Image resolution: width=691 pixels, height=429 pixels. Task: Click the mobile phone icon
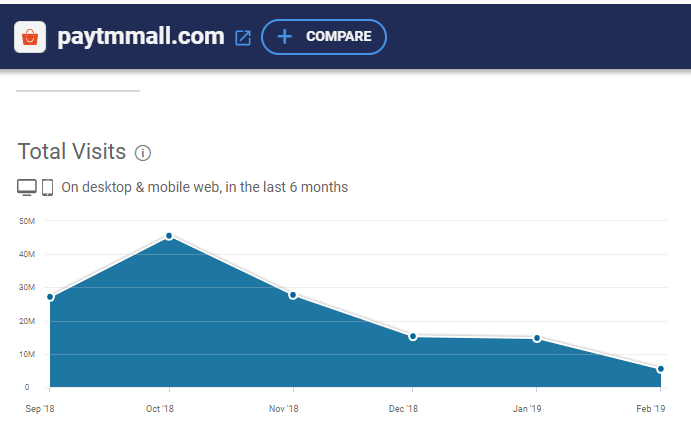(47, 187)
